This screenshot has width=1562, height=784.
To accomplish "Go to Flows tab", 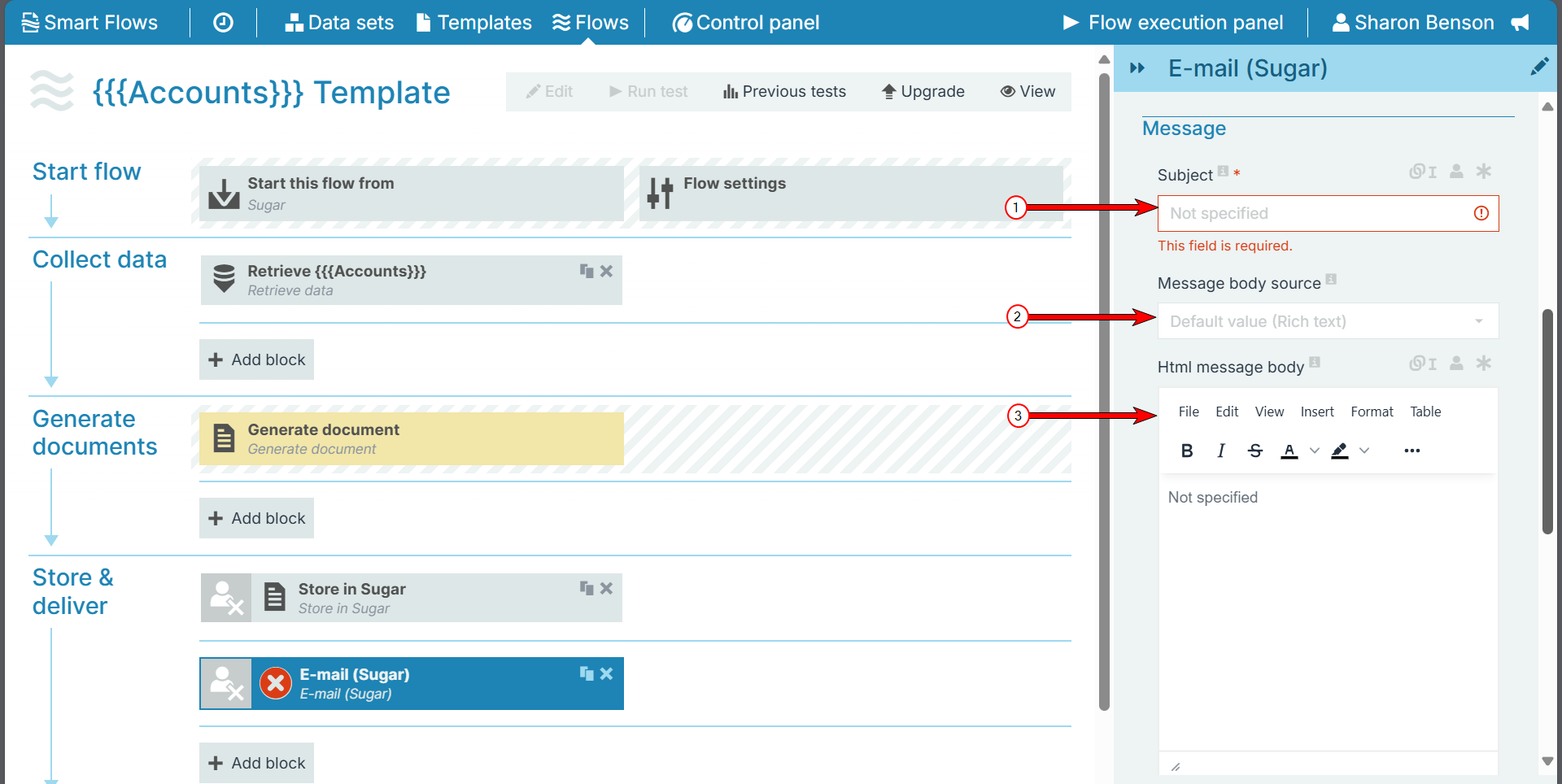I will coord(591,22).
